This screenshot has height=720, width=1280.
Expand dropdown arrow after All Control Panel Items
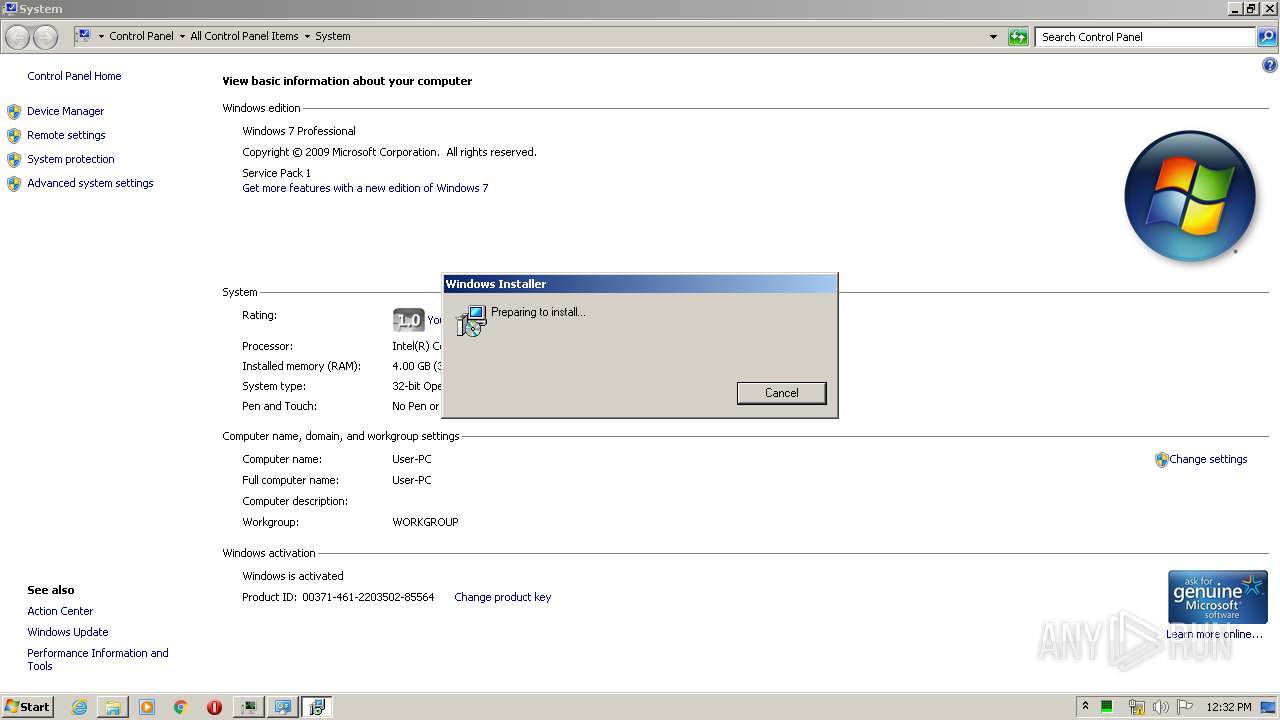point(307,37)
